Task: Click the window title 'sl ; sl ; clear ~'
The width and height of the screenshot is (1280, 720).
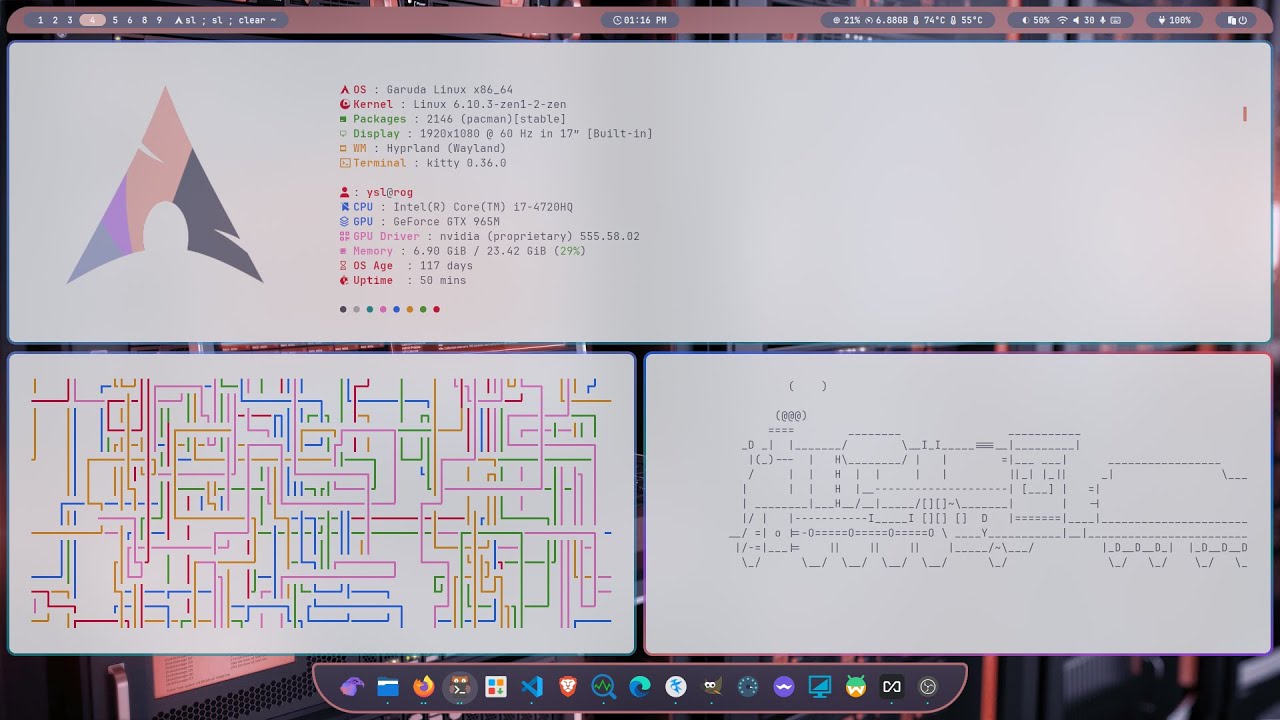Action: coord(230,20)
